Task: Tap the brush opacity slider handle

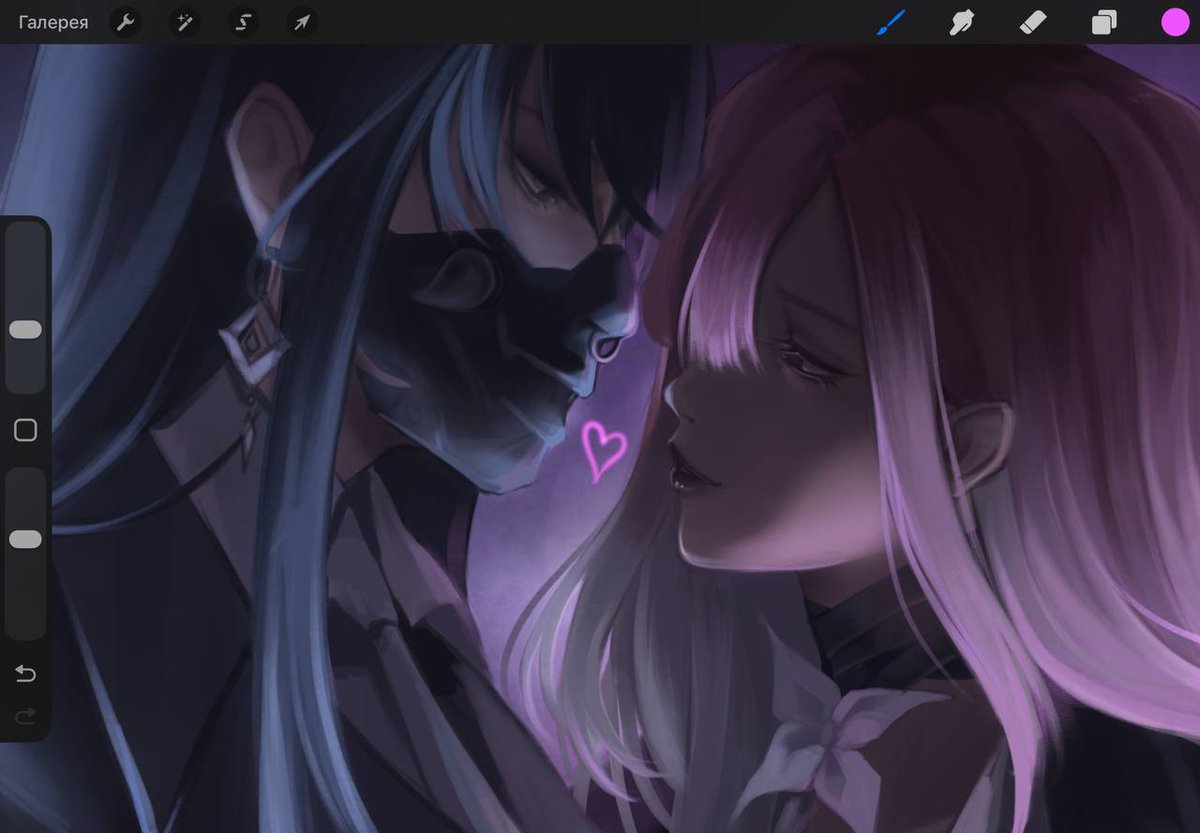Action: coord(25,541)
